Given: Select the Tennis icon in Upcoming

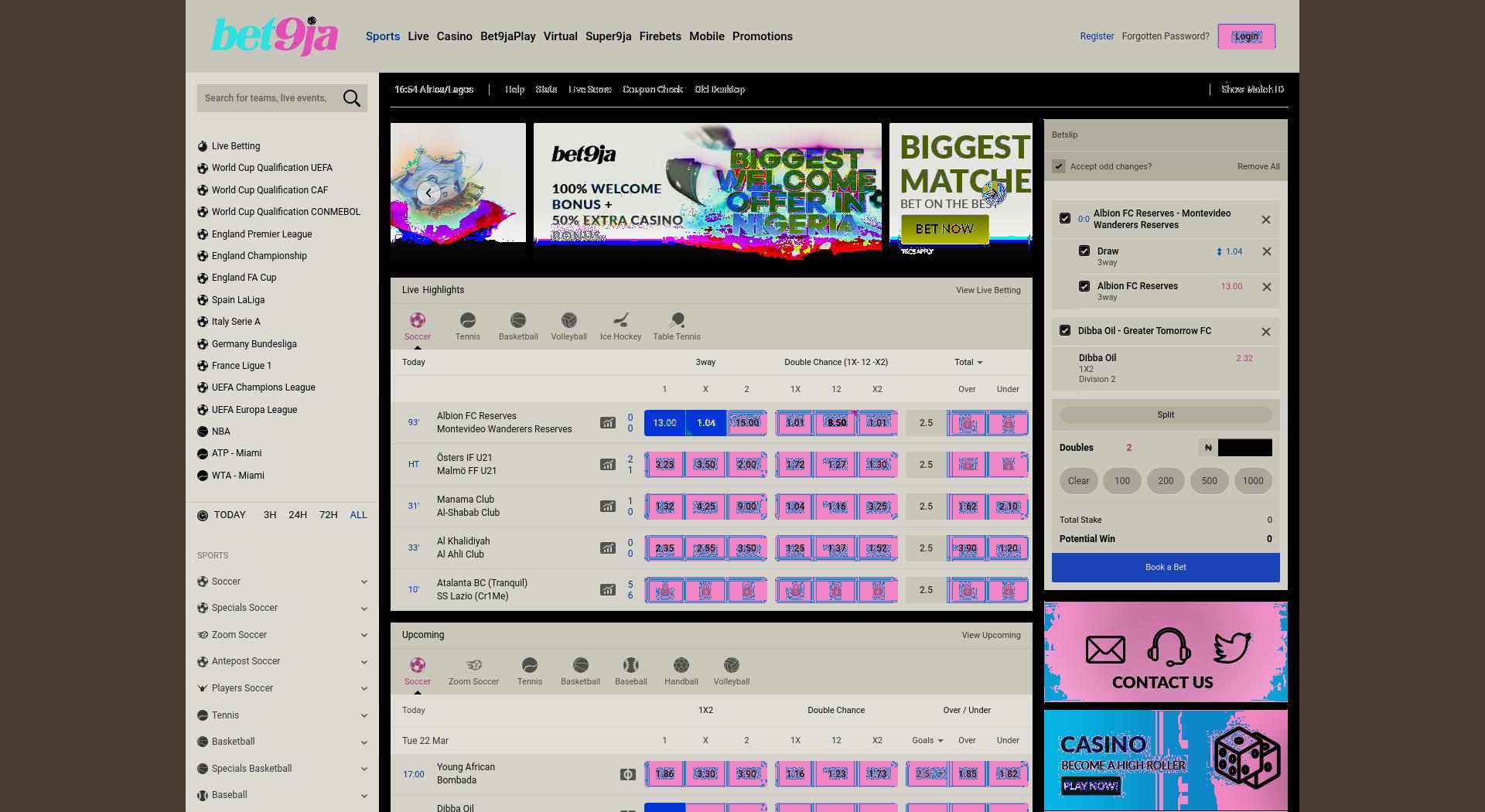Looking at the screenshot, I should coord(530,665).
